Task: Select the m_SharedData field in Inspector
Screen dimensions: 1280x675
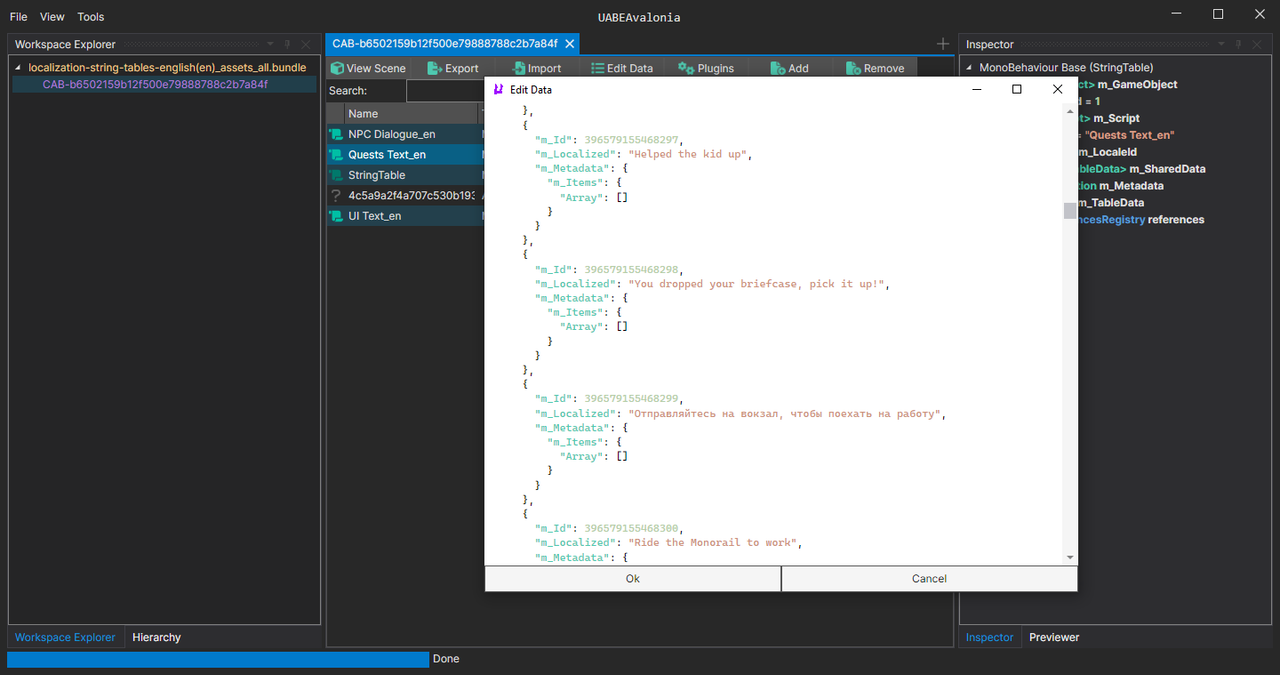Action: tap(1167, 169)
